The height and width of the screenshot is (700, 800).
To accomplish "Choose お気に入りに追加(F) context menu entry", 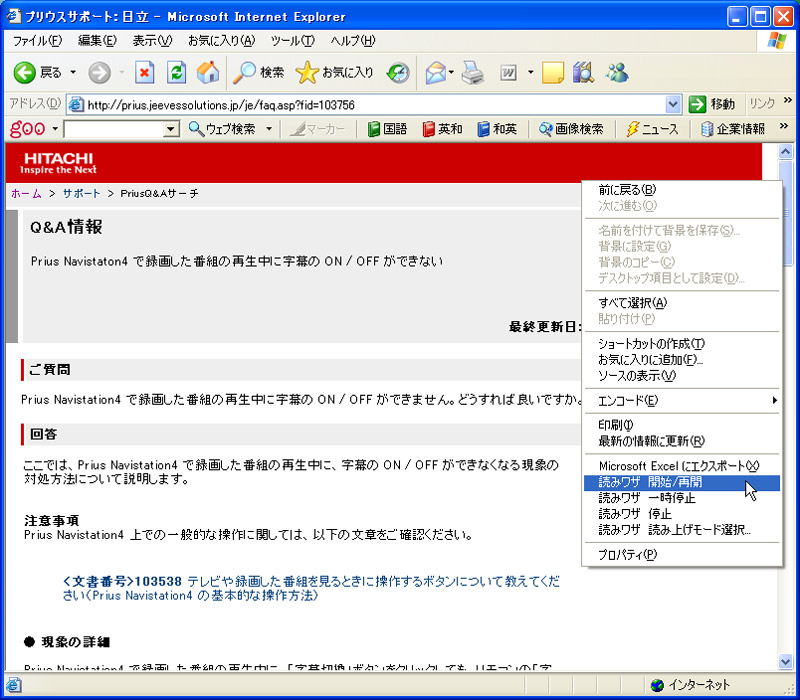I will click(x=682, y=360).
